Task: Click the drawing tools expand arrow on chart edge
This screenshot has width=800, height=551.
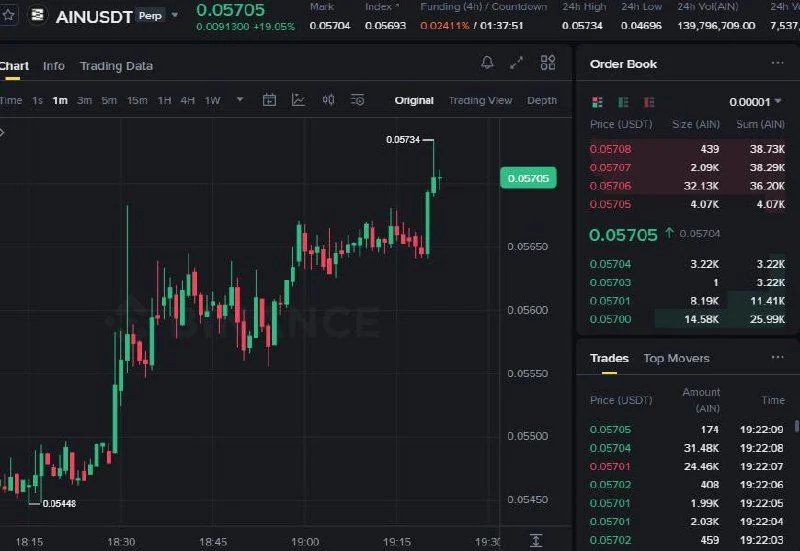Action: [x=2, y=133]
